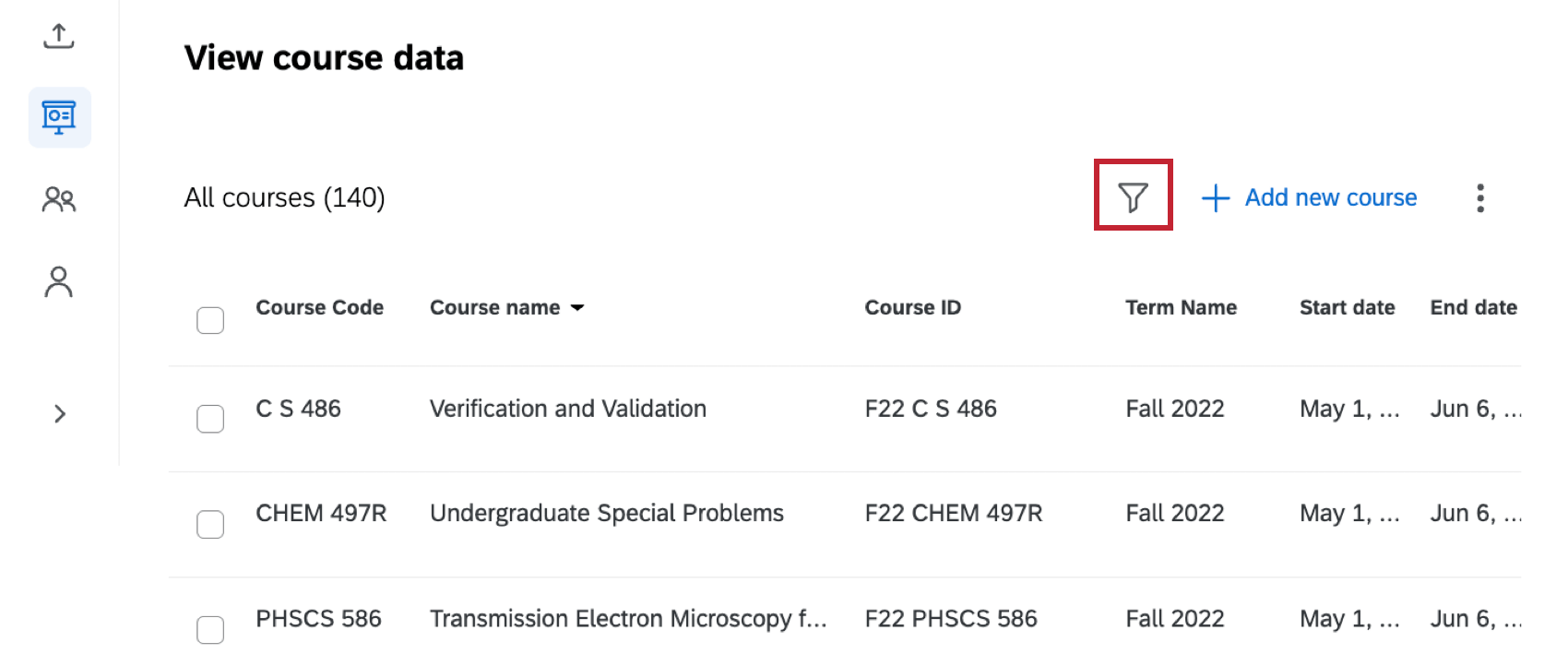Open the three-dot options menu
Viewport: 1568px width, 666px height.
1480,196
